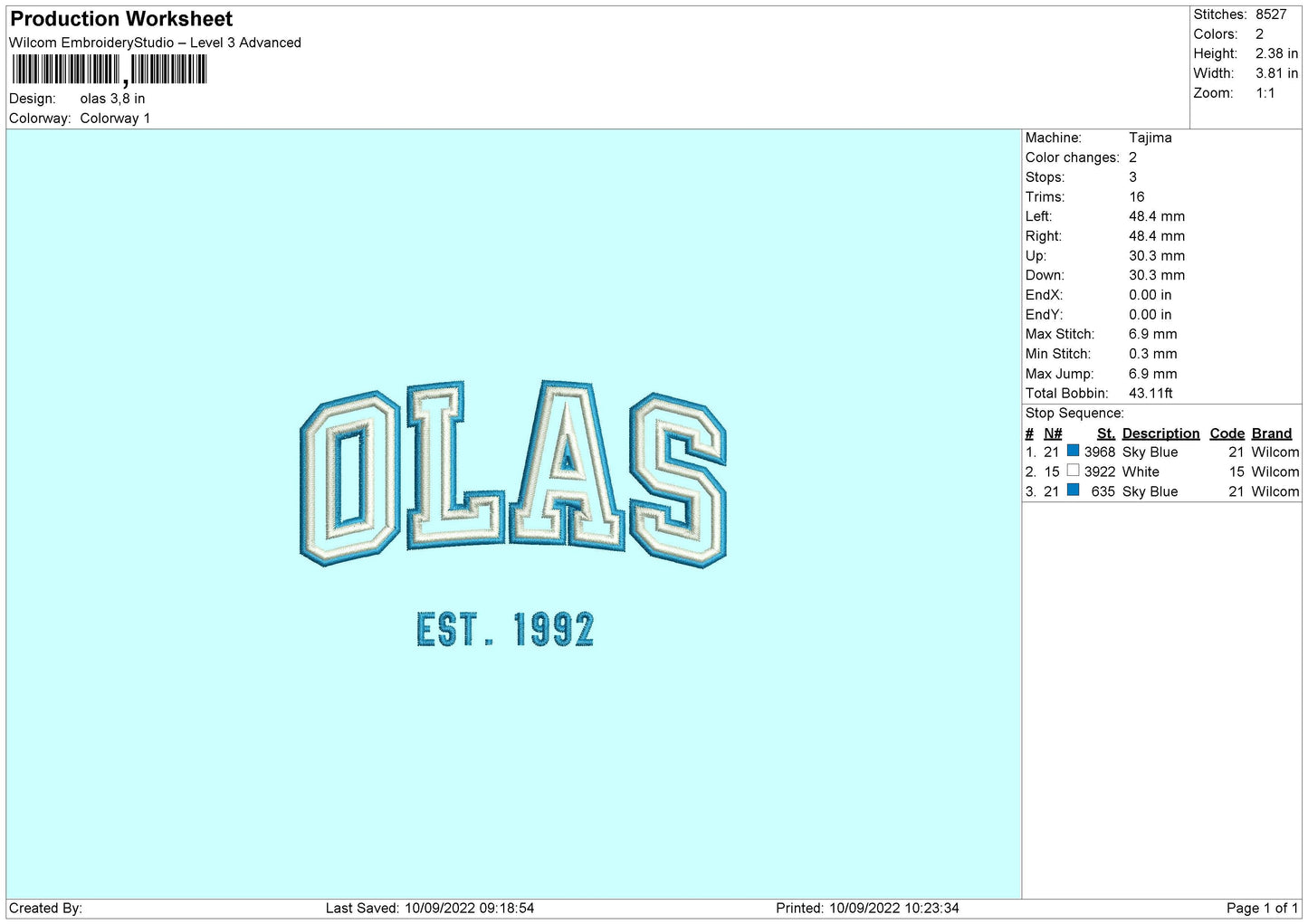
Task: Click the Height value 2.38 in
Action: (x=1276, y=53)
